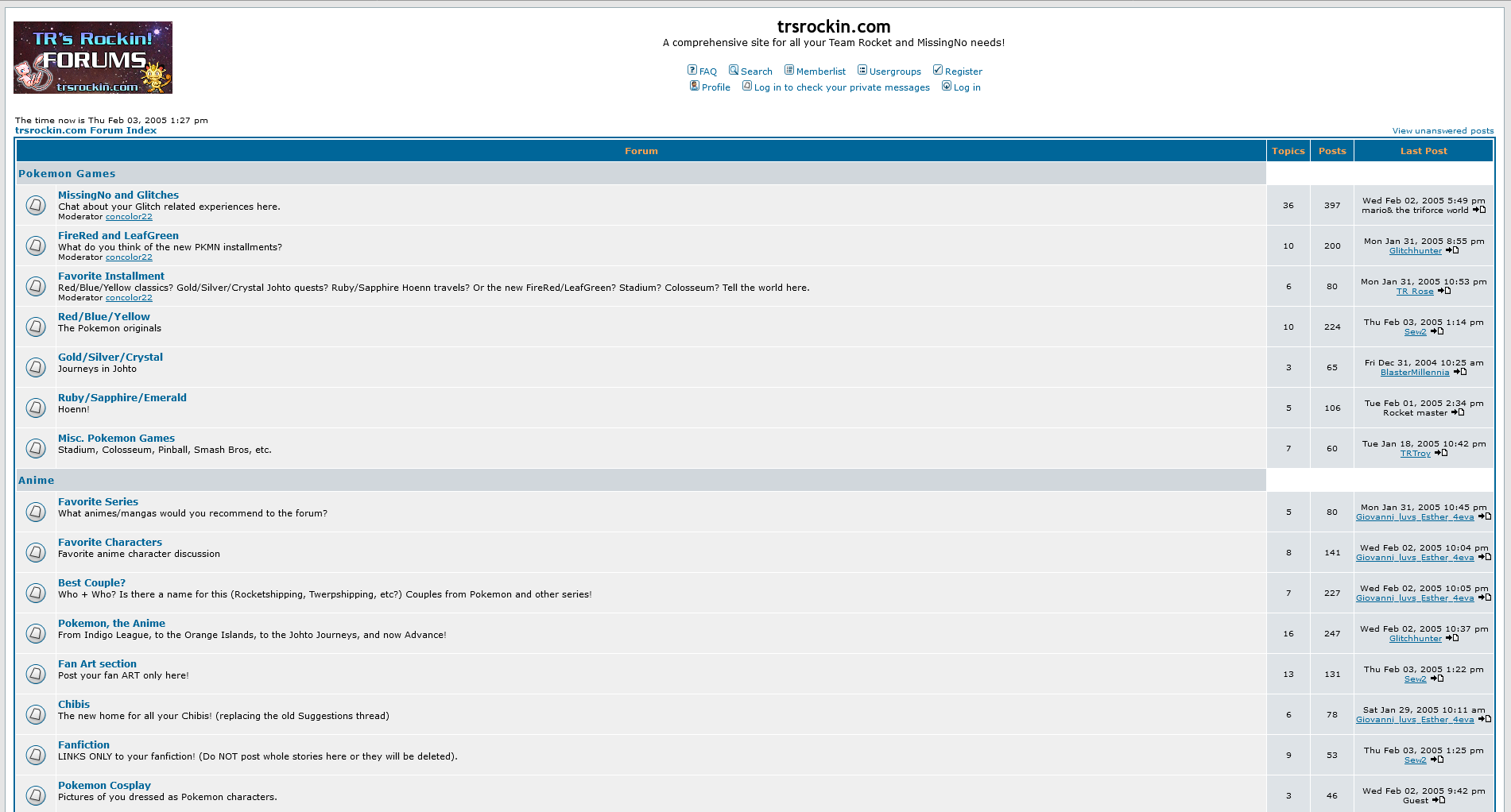Open Fanfiction forum

83,744
